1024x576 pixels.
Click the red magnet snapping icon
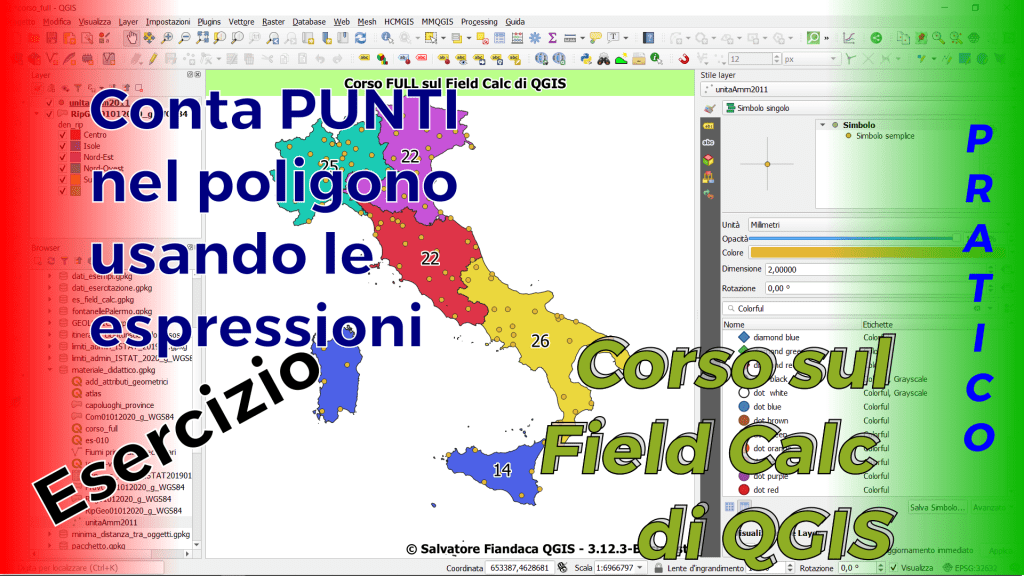(684, 59)
